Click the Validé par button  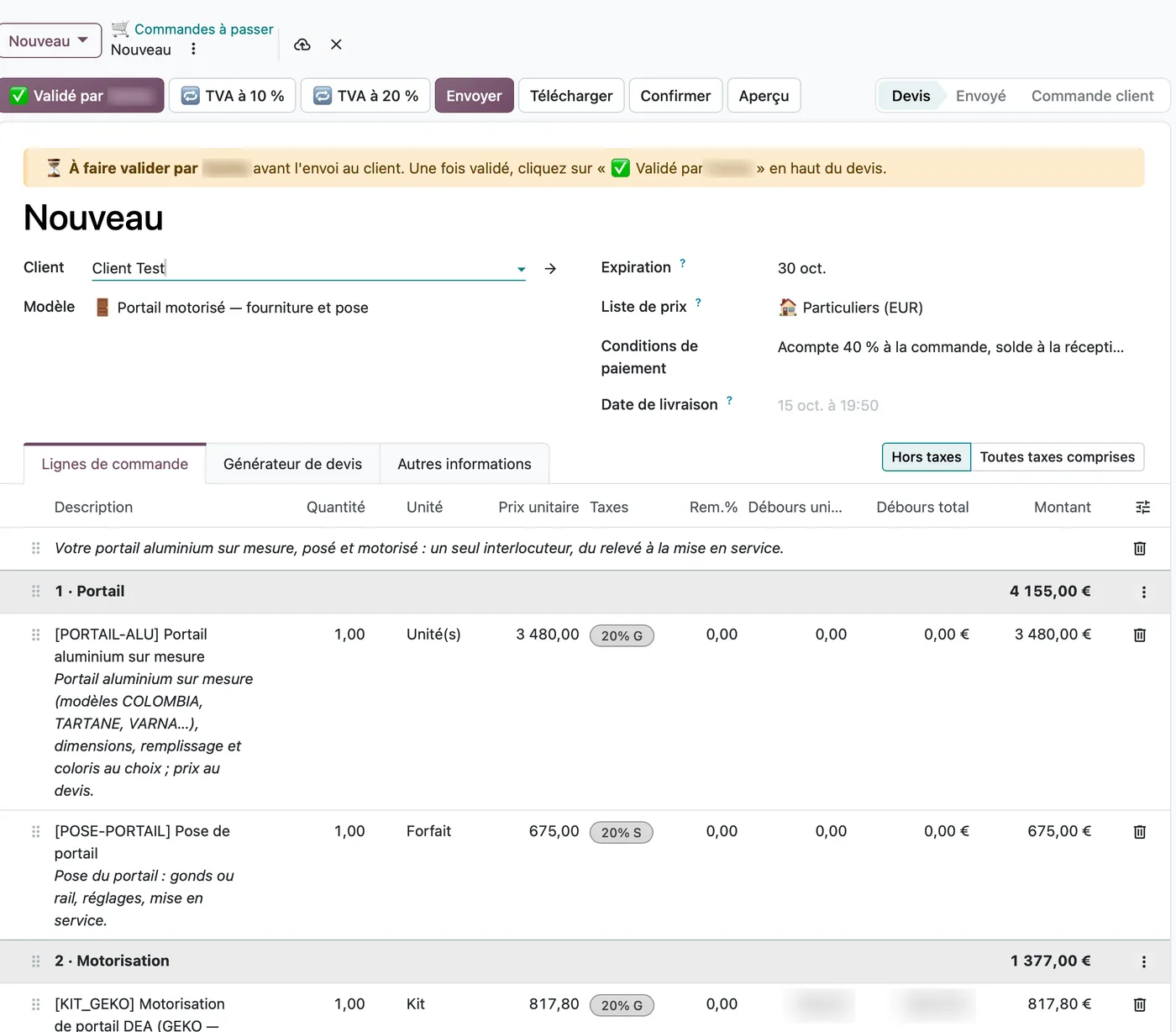[81, 95]
